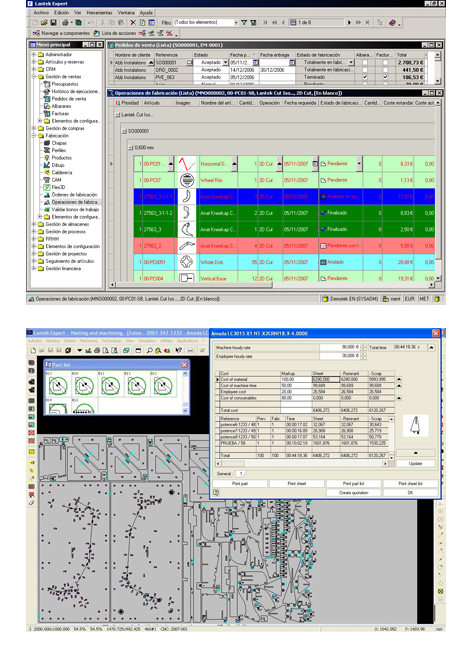Open the Ver menu
455x650 pixels.
point(78,12)
